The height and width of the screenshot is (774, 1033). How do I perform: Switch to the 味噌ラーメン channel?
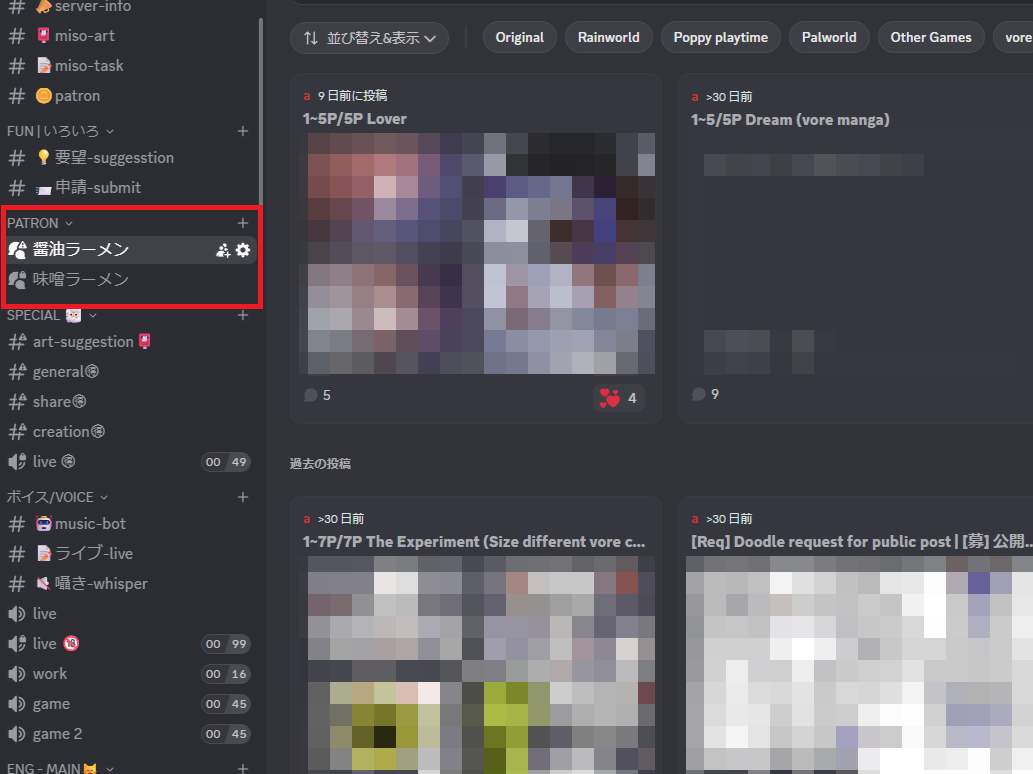click(x=80, y=279)
